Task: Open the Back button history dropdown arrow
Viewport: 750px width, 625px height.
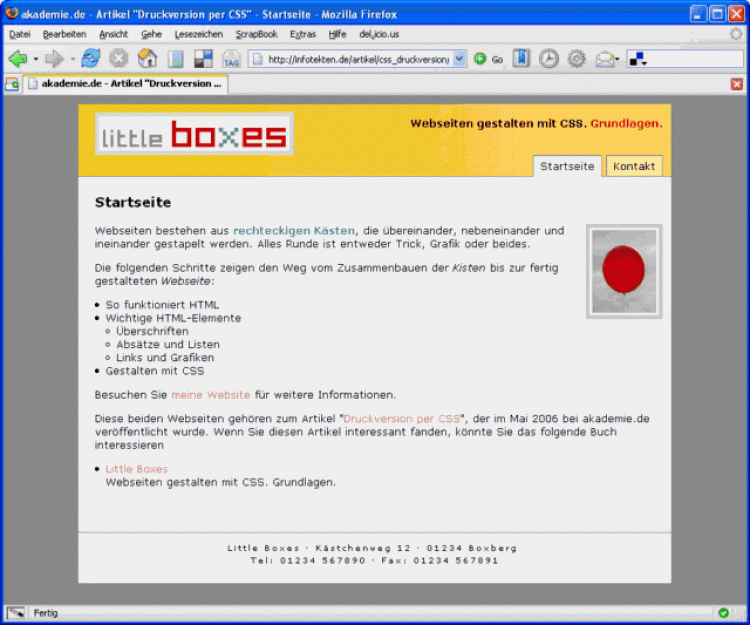Action: pos(36,59)
